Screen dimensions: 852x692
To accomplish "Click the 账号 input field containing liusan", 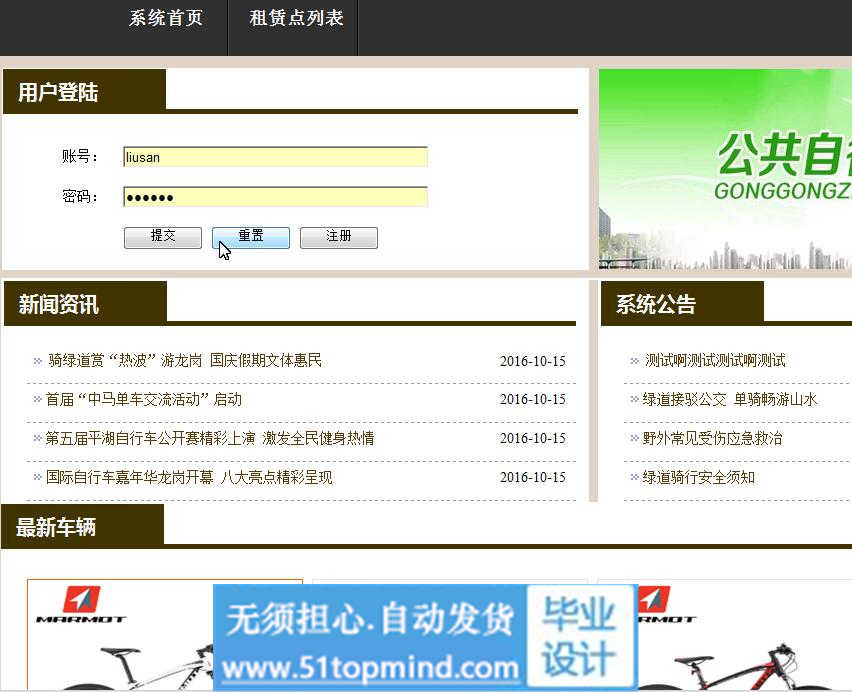I will 275,157.
